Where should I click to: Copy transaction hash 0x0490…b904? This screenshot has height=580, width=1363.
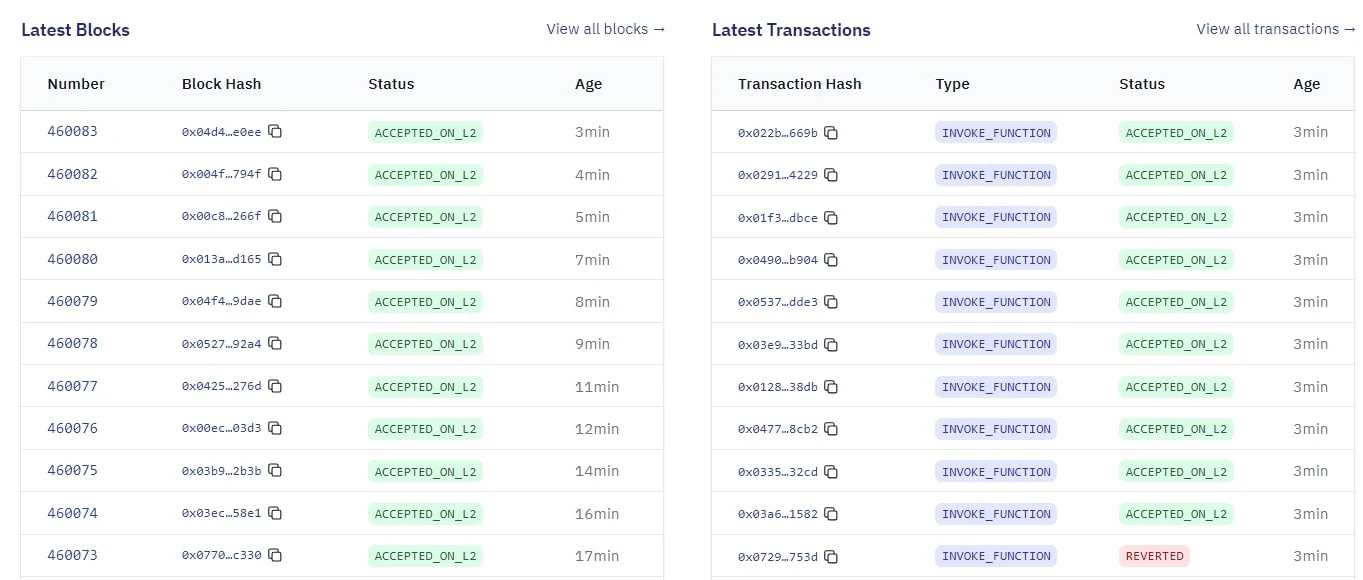831,260
